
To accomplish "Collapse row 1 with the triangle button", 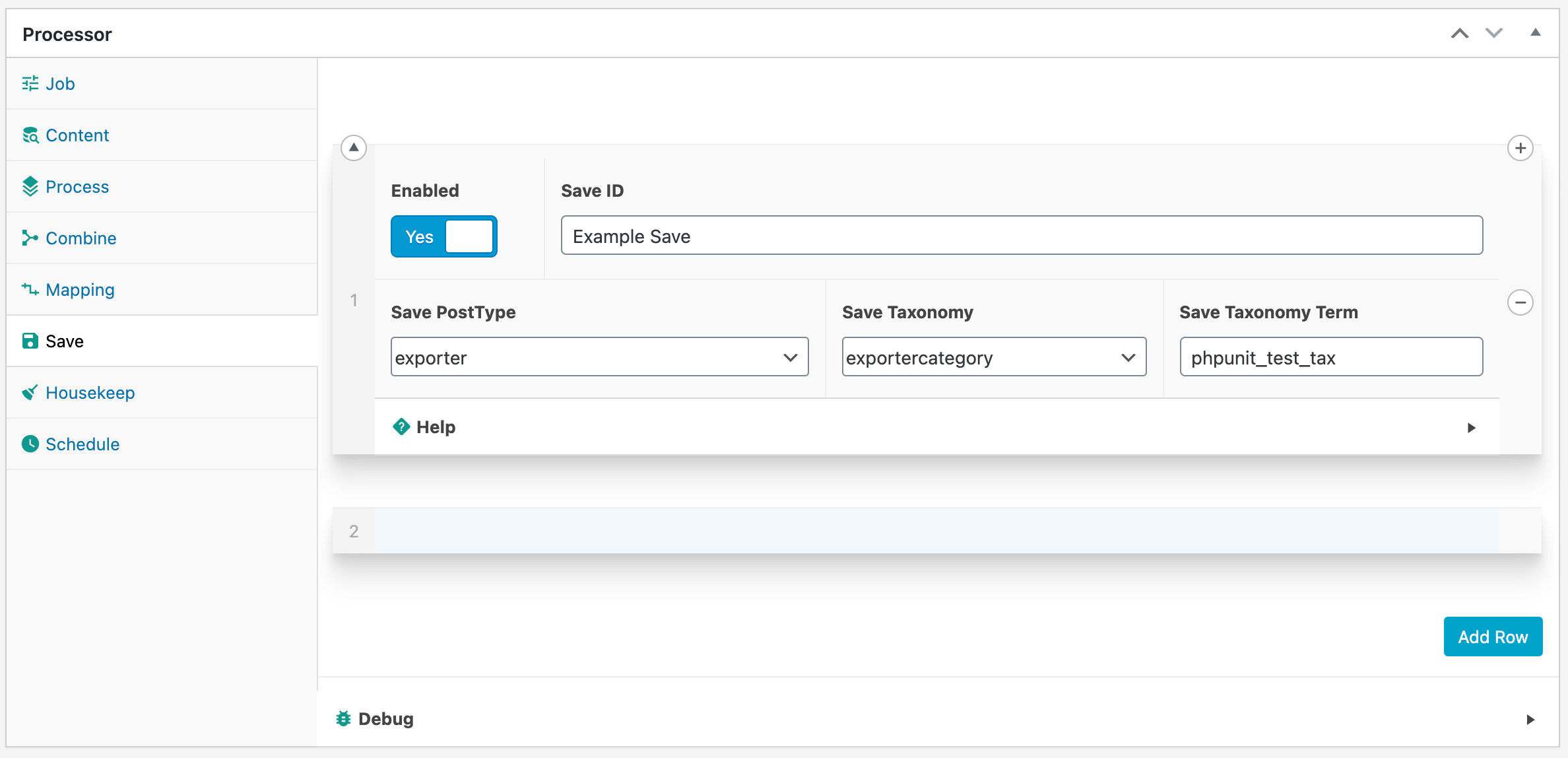I will [x=354, y=147].
